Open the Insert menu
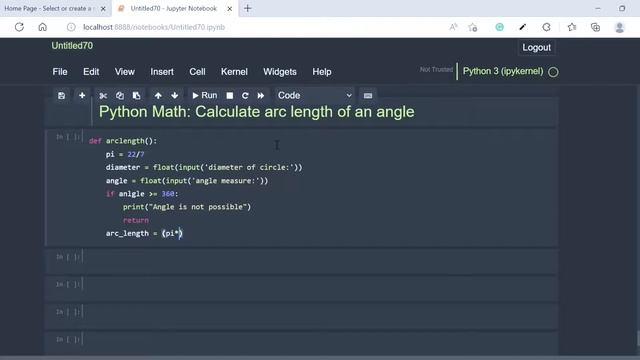The width and height of the screenshot is (640, 360). pos(162,72)
